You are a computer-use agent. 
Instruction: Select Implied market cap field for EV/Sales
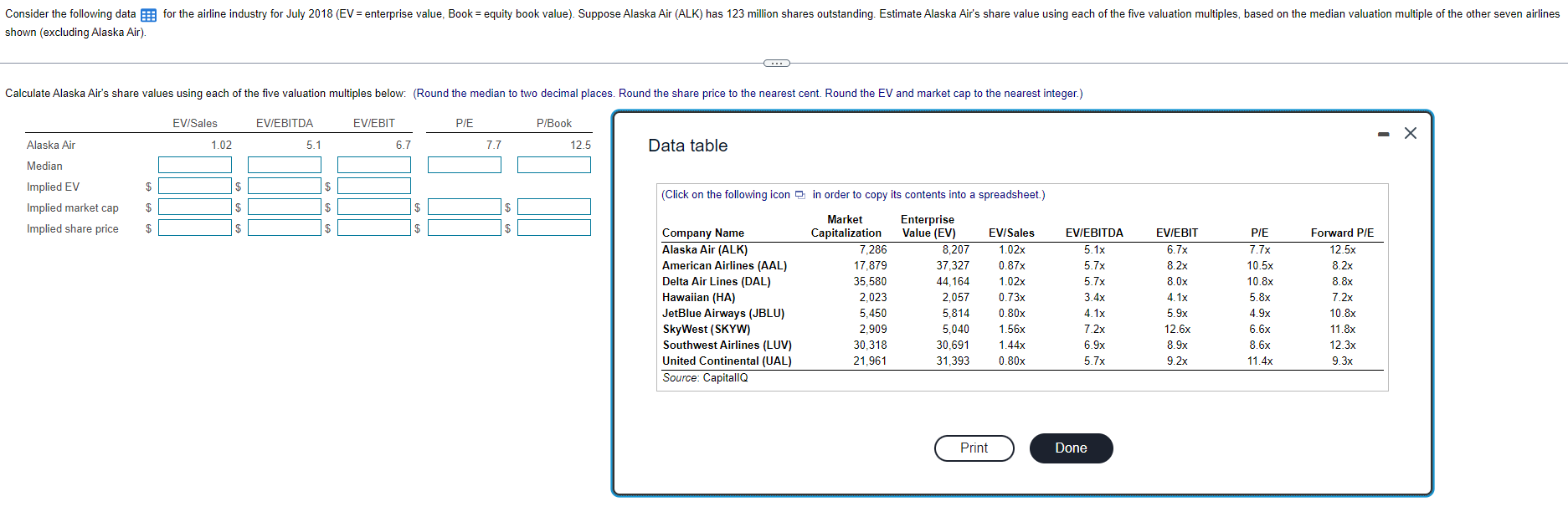click(x=194, y=207)
